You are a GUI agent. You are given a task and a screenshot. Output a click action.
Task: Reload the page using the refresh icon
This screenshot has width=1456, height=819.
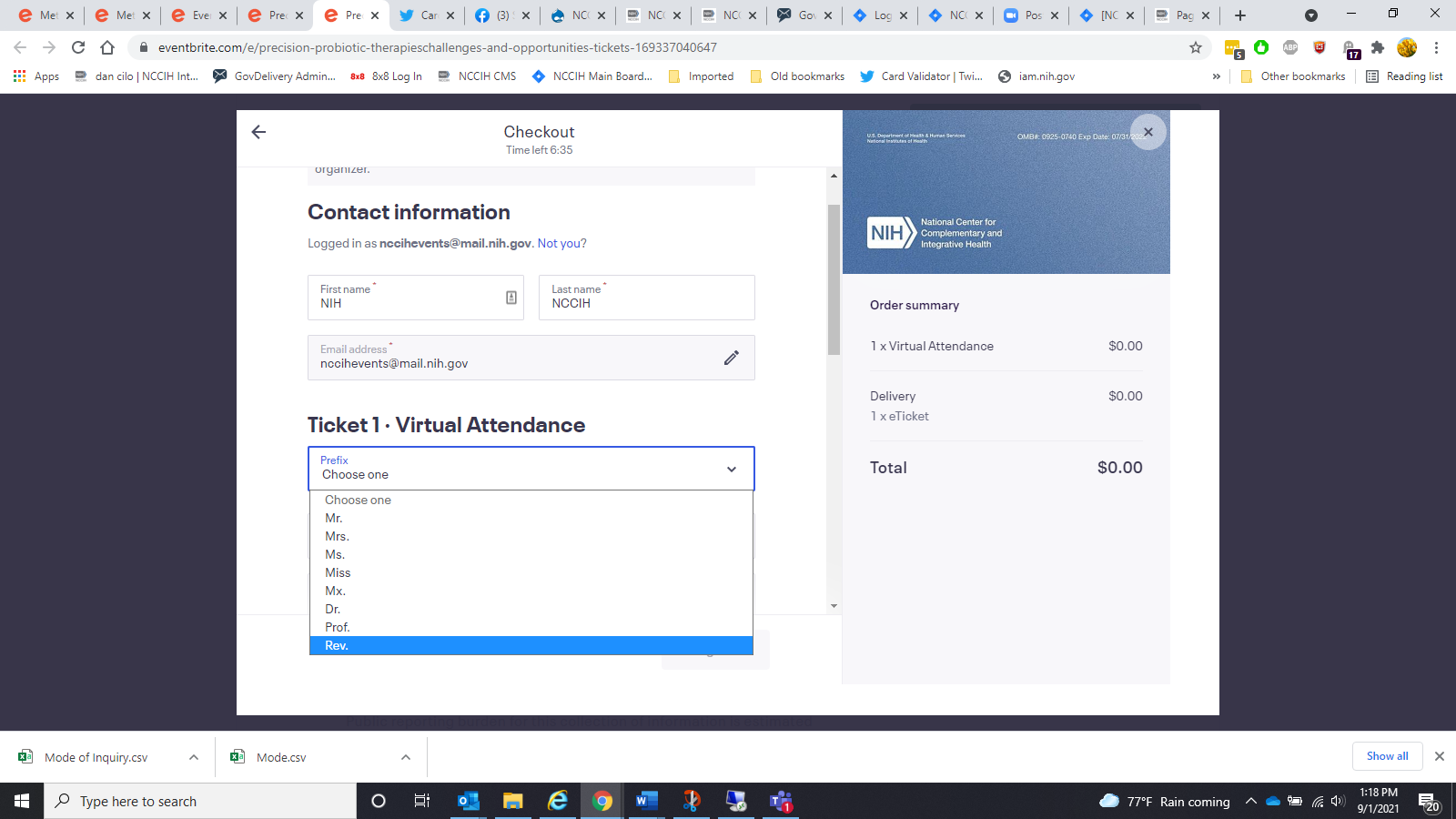tap(78, 47)
